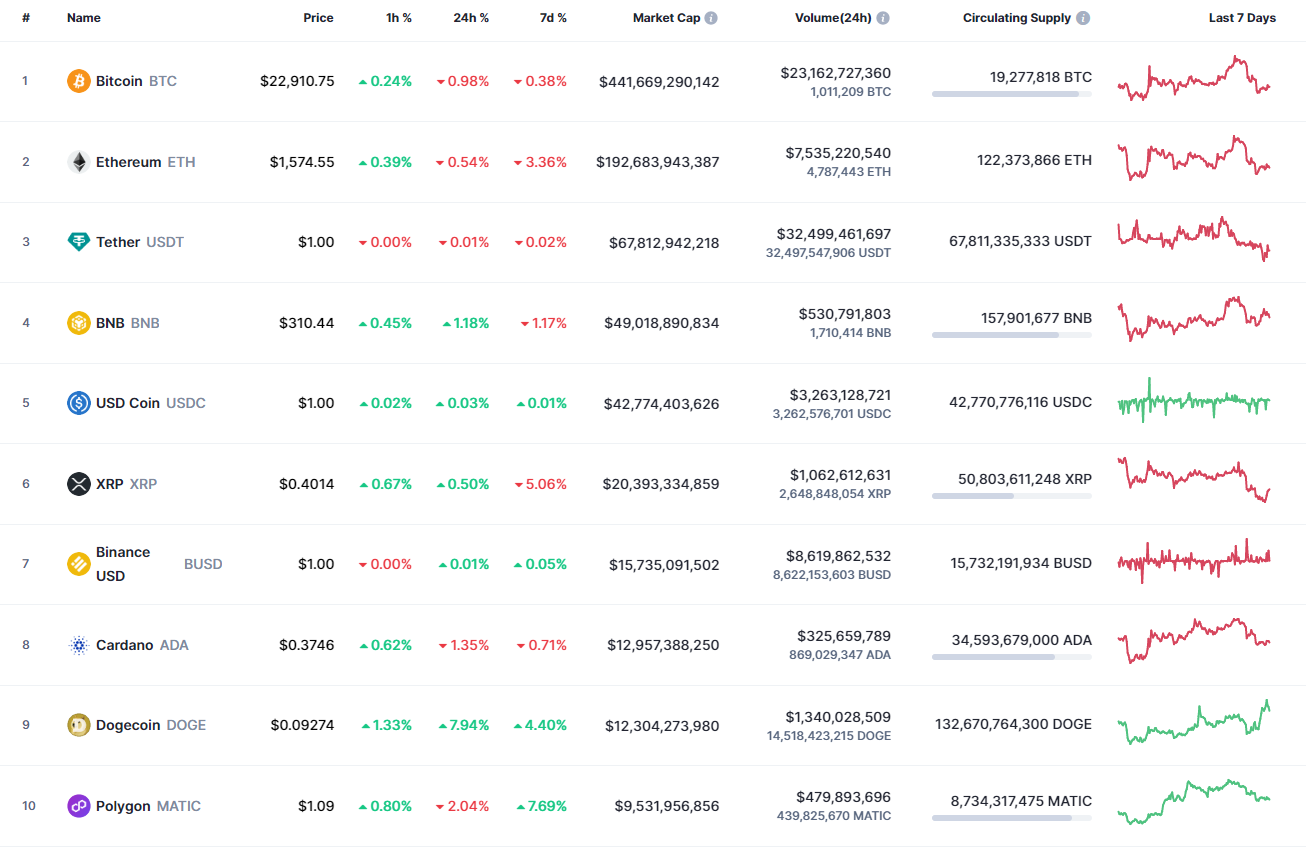Screen dimensions: 1306x852
Task: Open the Market Cap info tooltip icon
Action: coord(709,17)
